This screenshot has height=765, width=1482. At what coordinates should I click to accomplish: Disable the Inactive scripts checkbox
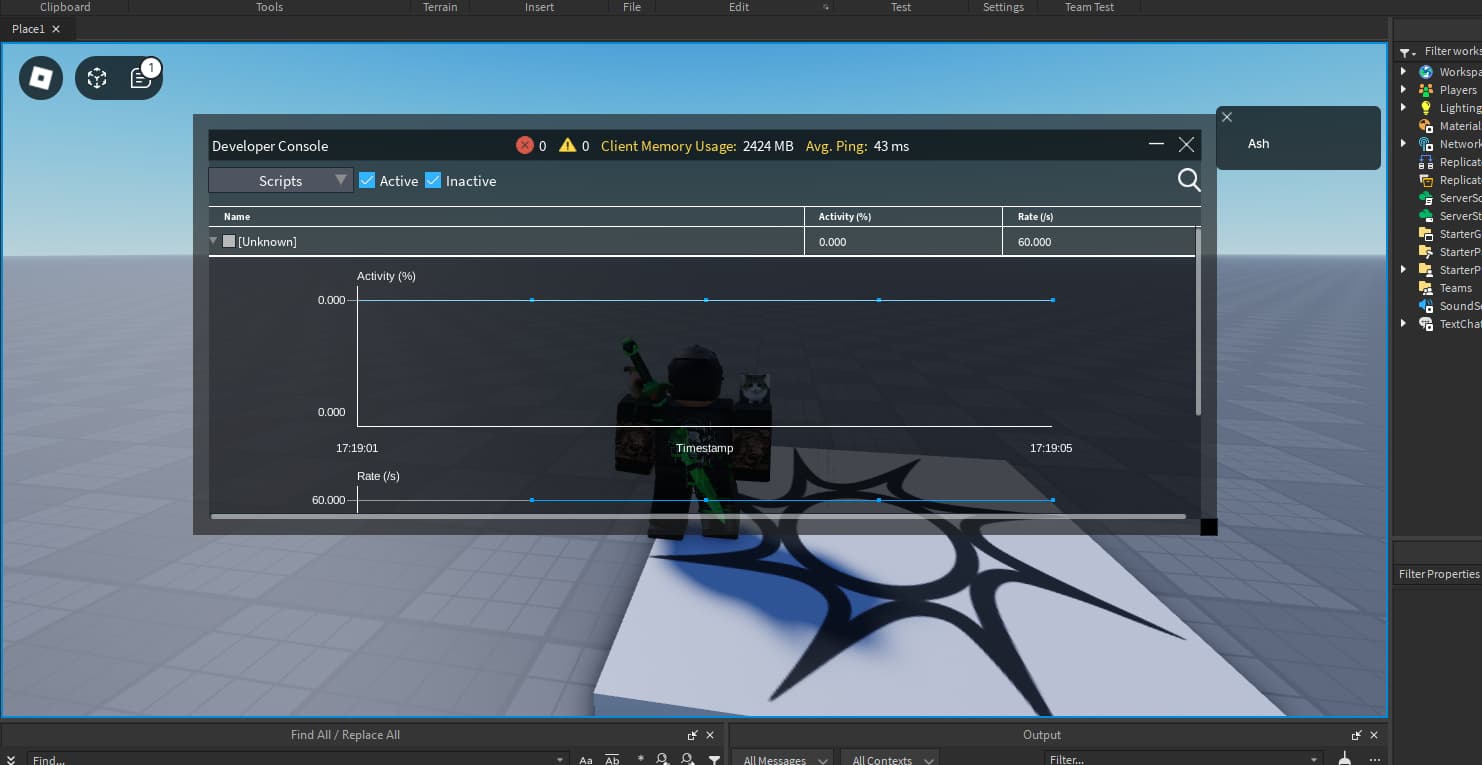tap(432, 180)
